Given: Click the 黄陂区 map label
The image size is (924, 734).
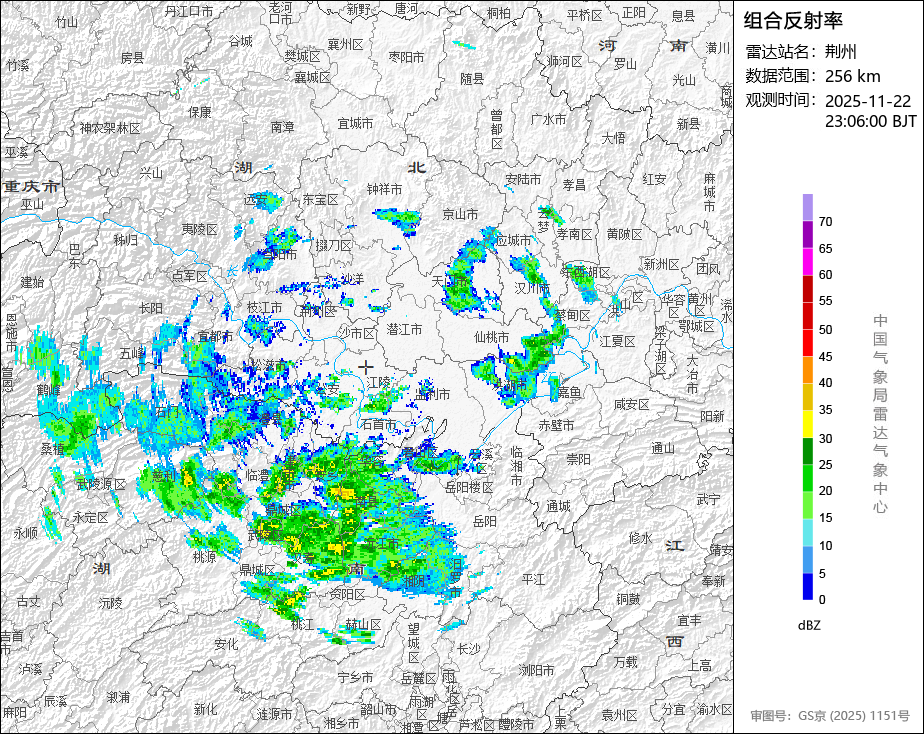Looking at the screenshot, I should pyautogui.click(x=624, y=234).
